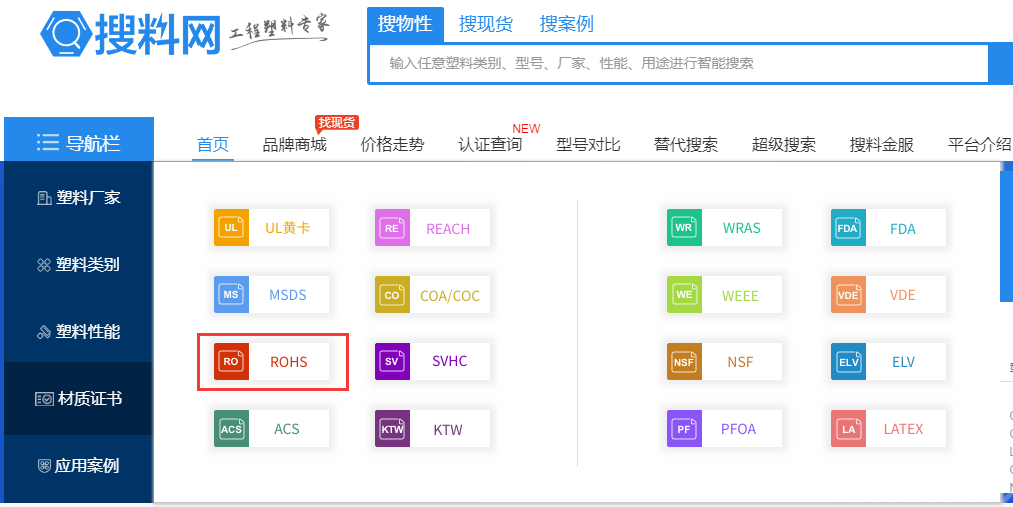Click the pink RE REACH icon
The height and width of the screenshot is (507, 1013).
point(392,228)
